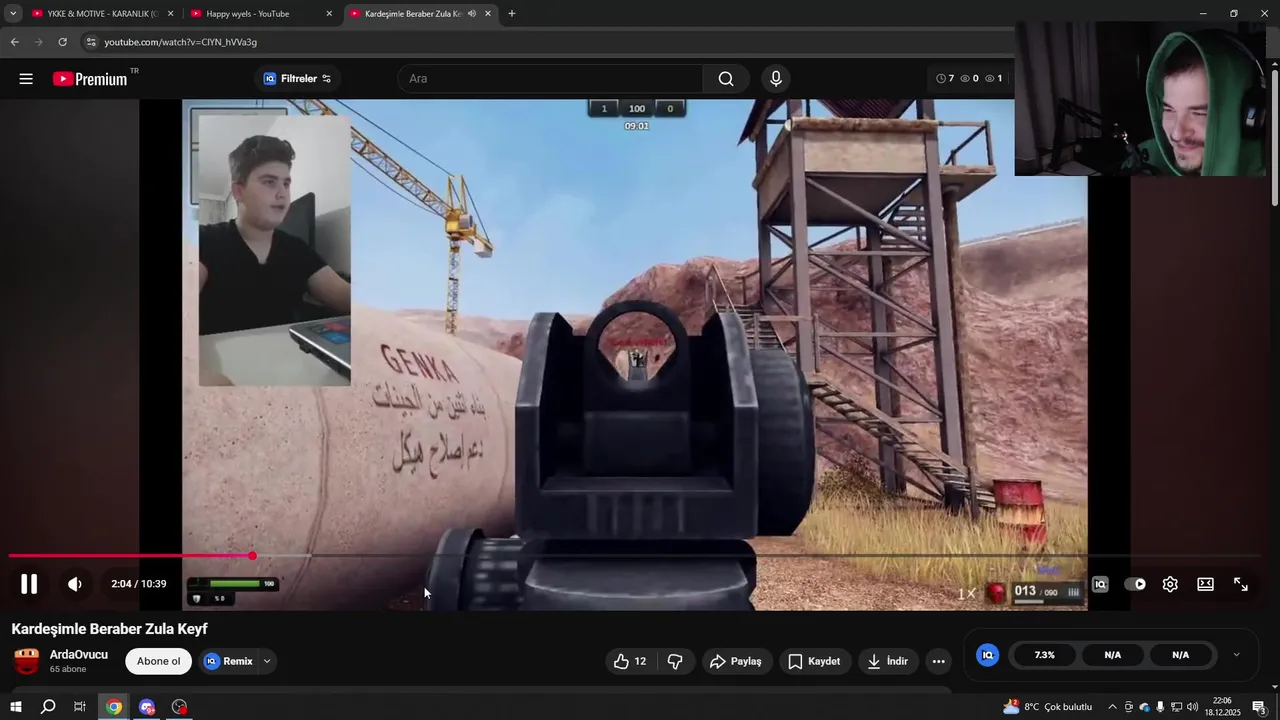The height and width of the screenshot is (720, 1280).
Task: Mute the video with the volume icon
Action: (75, 584)
